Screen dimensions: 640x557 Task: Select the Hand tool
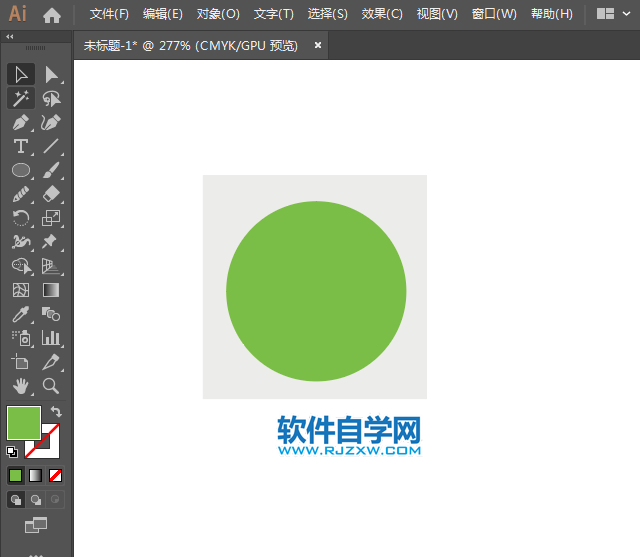tap(20, 386)
